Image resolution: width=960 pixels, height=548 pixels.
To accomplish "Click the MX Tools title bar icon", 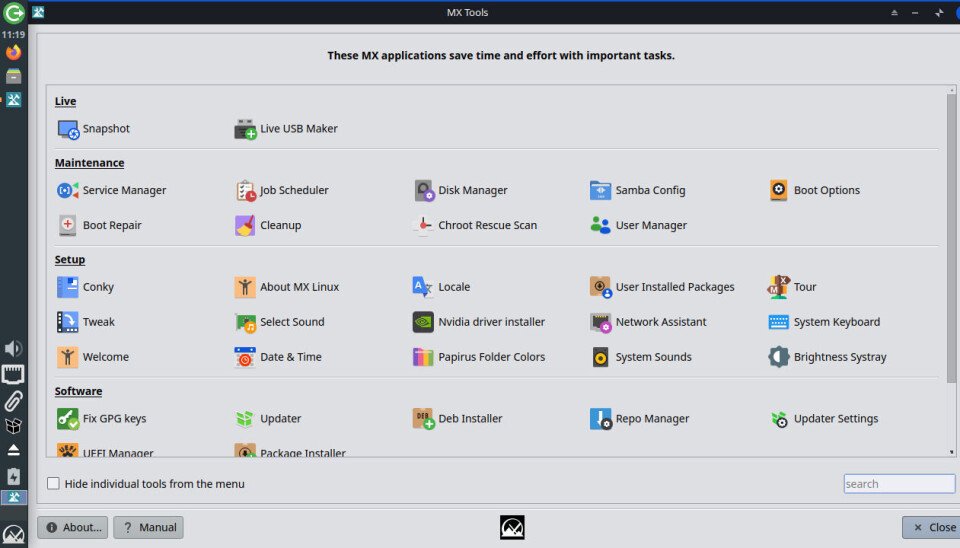I will point(38,12).
